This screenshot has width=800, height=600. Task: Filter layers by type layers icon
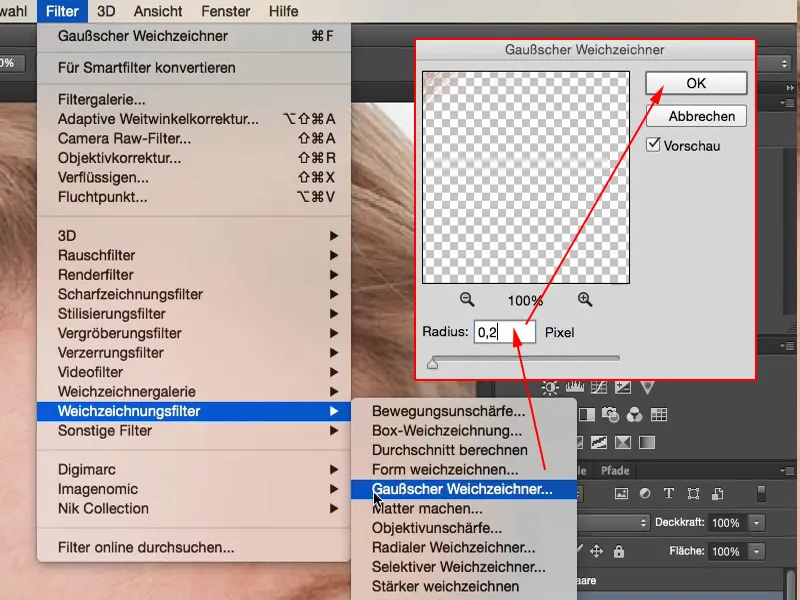[x=669, y=493]
